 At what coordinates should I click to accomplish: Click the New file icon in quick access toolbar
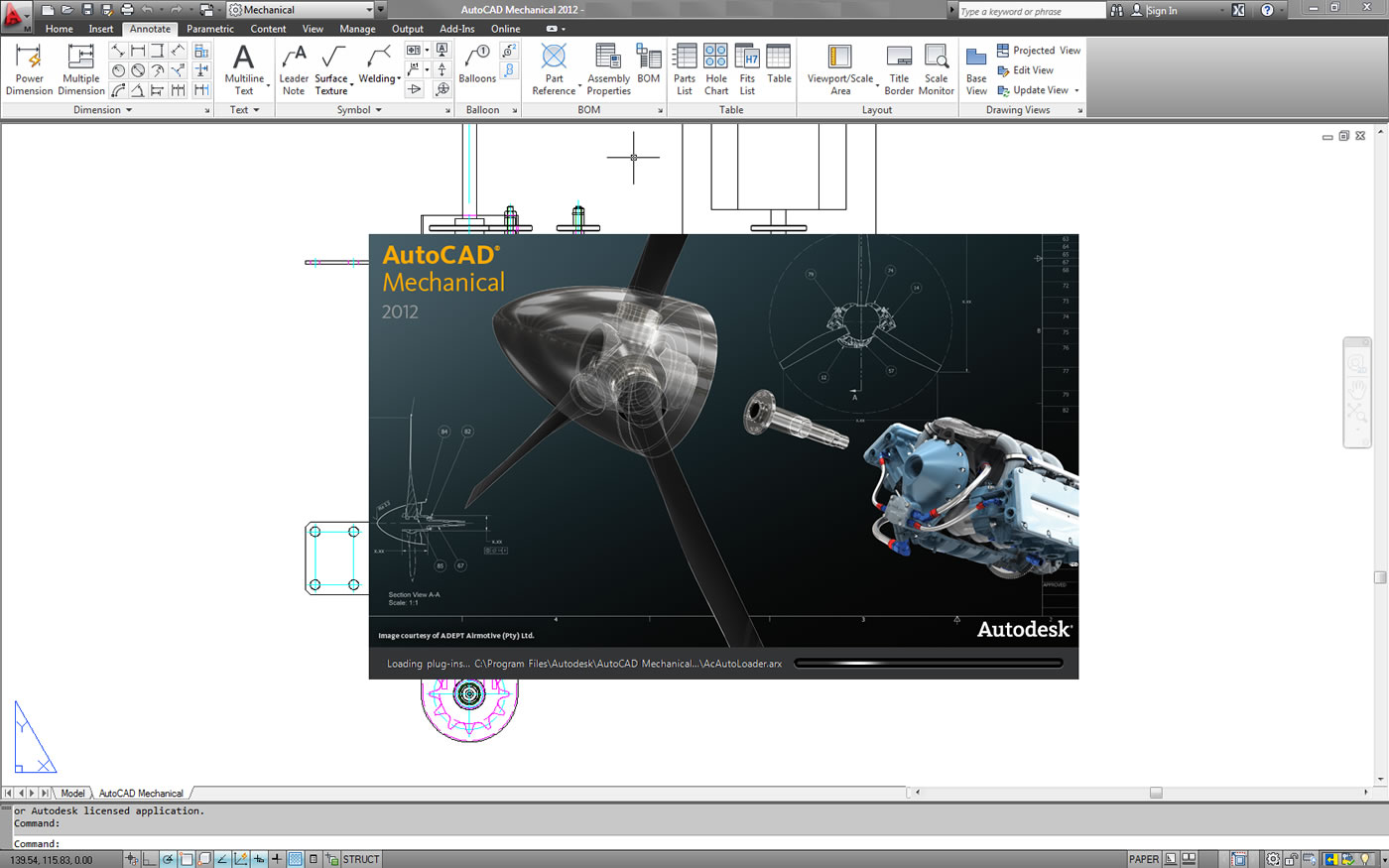[48, 10]
